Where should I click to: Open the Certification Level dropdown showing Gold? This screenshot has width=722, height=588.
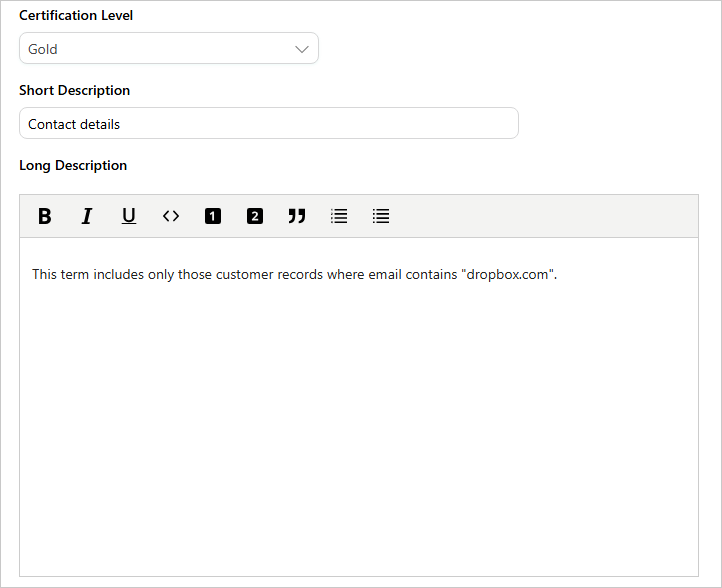coord(169,48)
